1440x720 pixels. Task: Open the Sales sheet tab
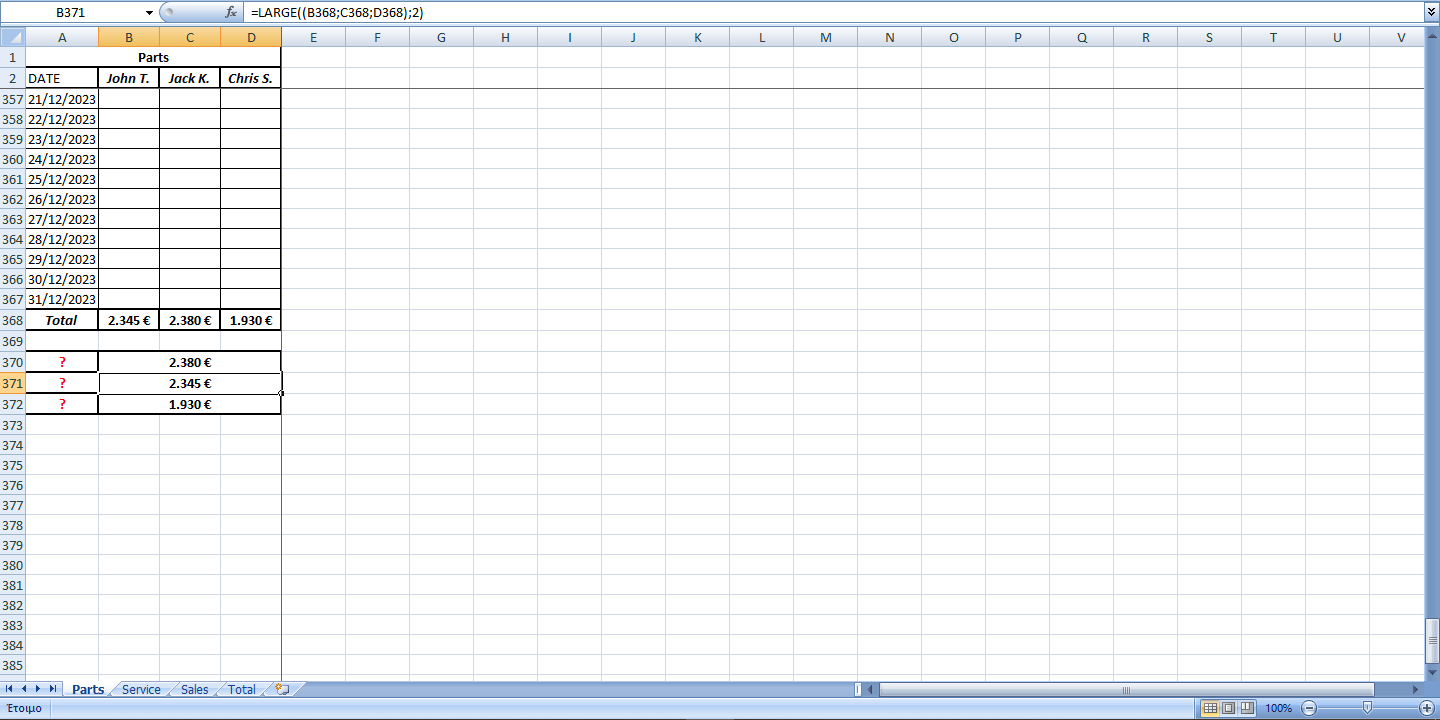[x=193, y=689]
